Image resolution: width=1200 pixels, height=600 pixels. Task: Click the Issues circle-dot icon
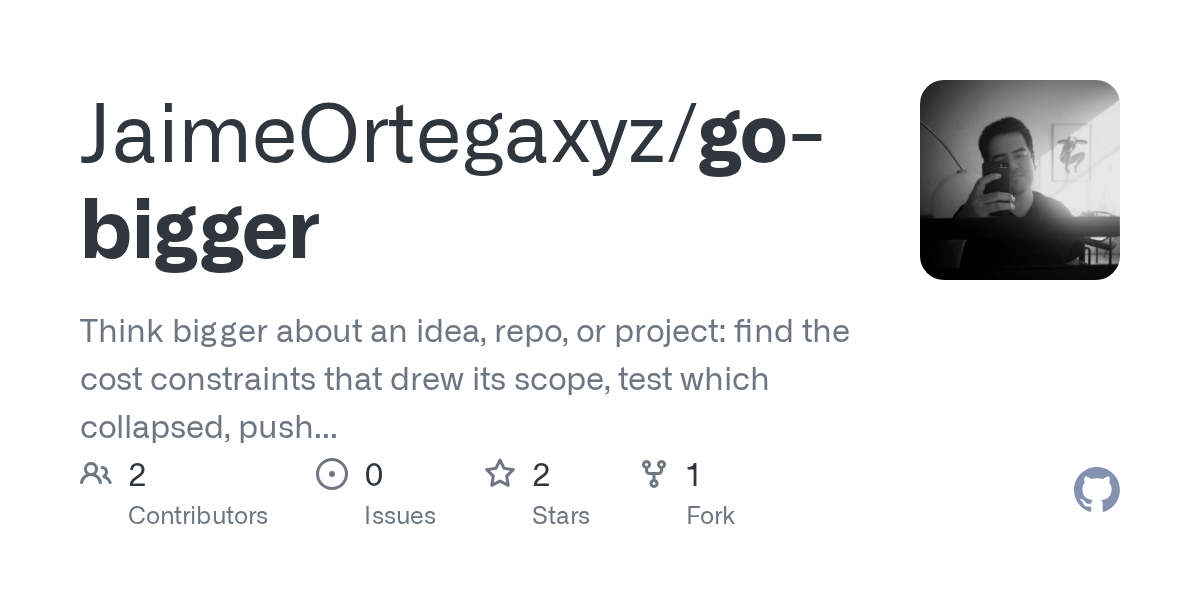[332, 474]
